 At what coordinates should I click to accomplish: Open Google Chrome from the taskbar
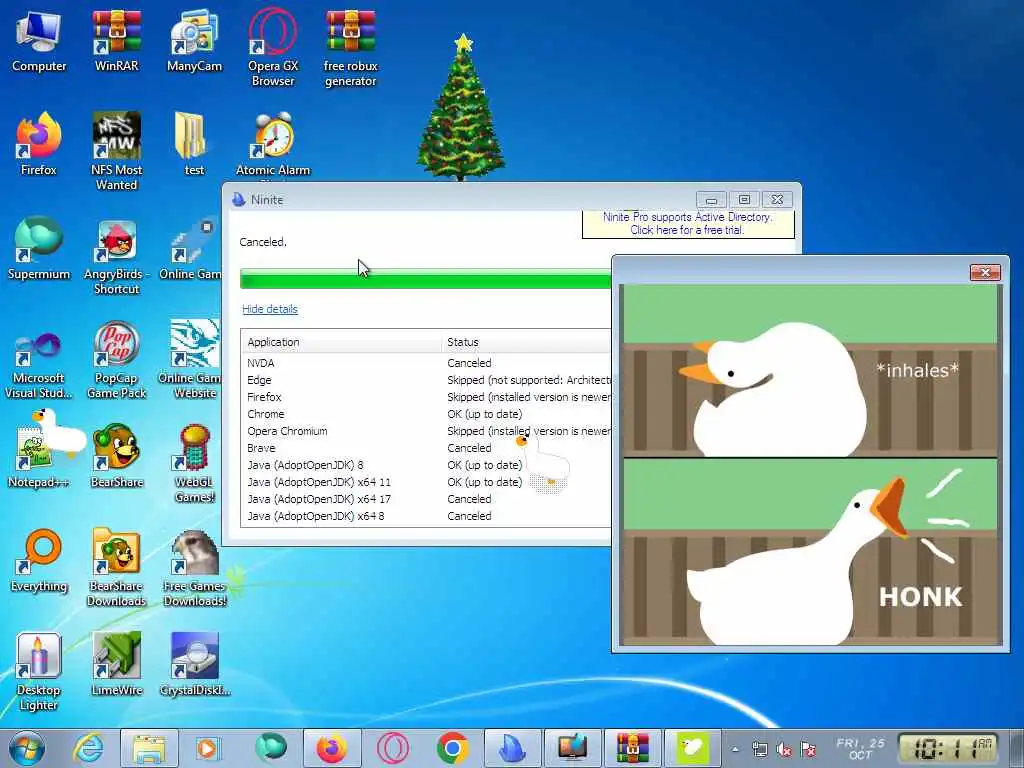pyautogui.click(x=453, y=748)
